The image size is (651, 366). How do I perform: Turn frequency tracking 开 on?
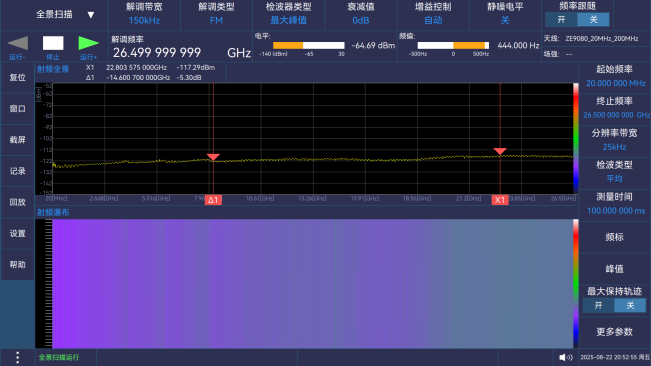[x=561, y=20]
